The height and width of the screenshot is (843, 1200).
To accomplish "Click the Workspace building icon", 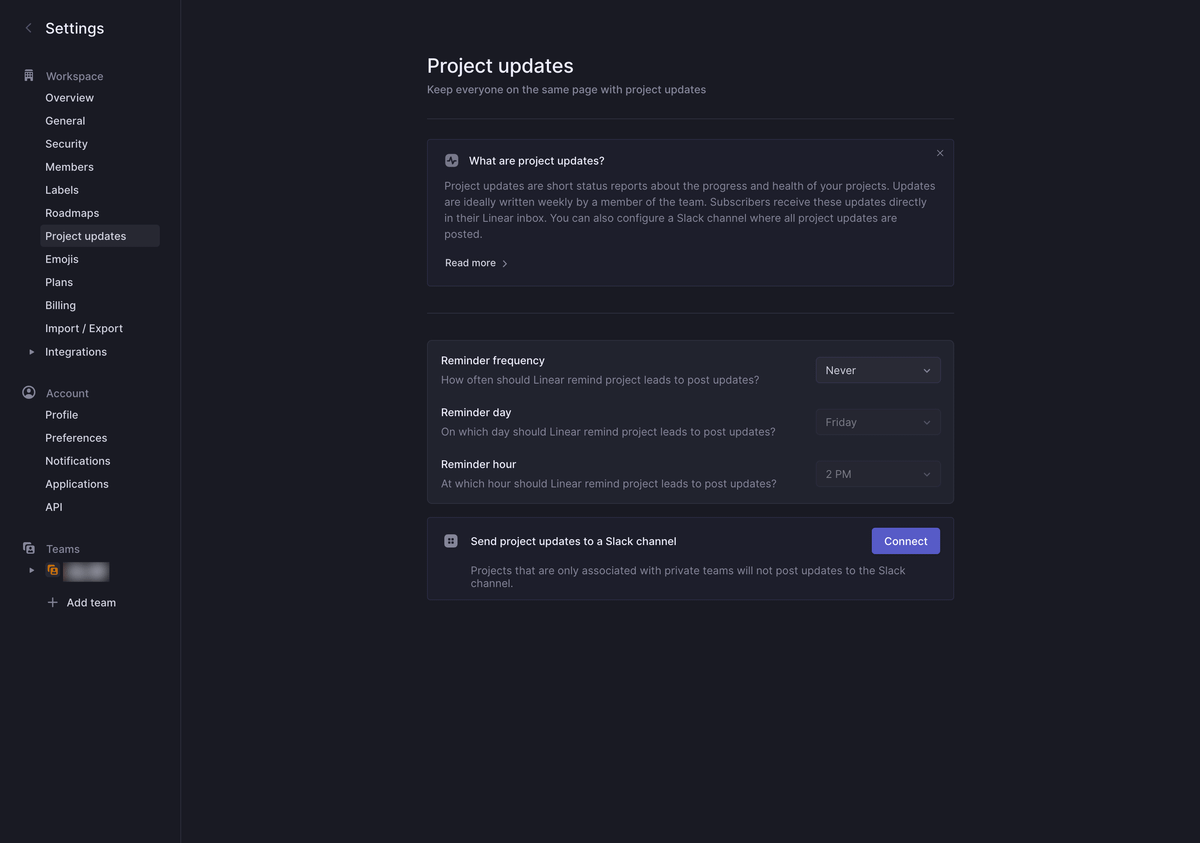I will [29, 76].
